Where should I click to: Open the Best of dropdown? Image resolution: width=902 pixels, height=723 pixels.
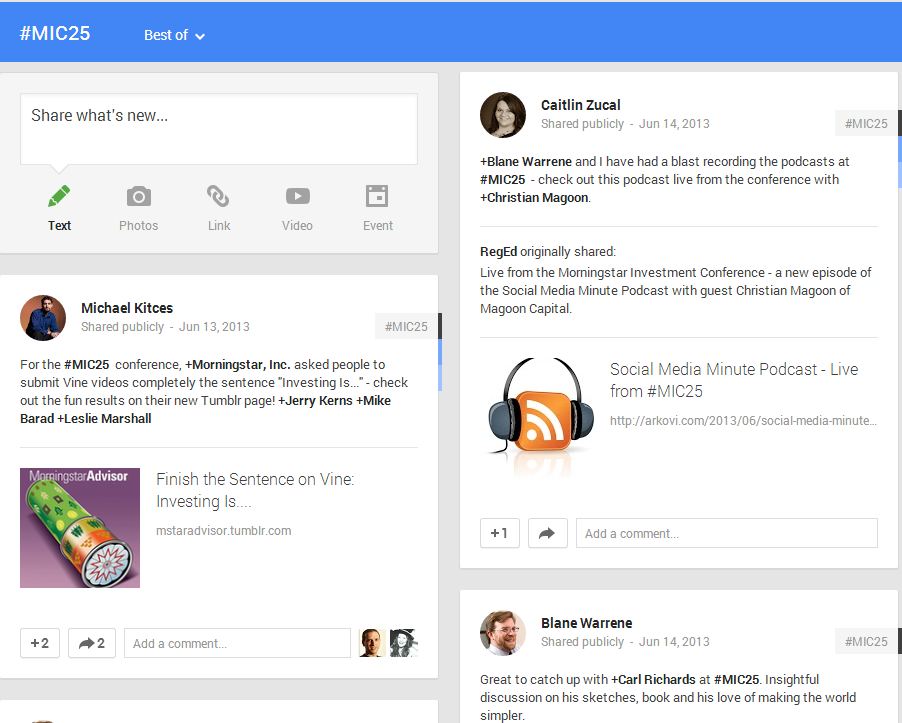(x=173, y=34)
